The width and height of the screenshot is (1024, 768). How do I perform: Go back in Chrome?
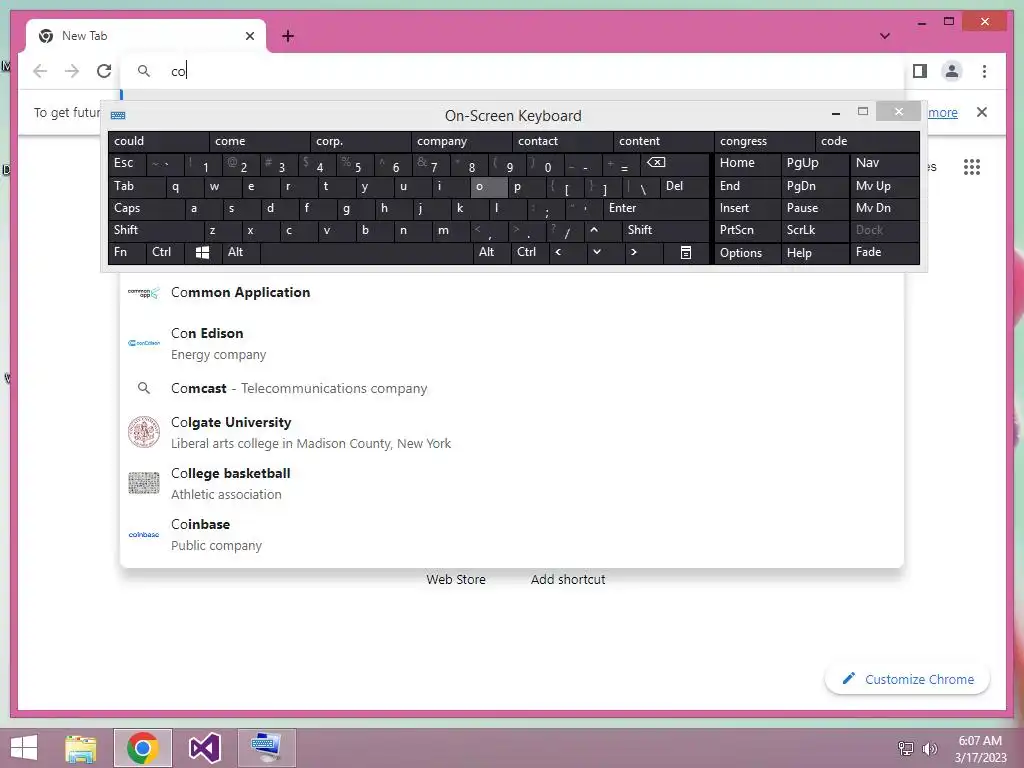40,71
